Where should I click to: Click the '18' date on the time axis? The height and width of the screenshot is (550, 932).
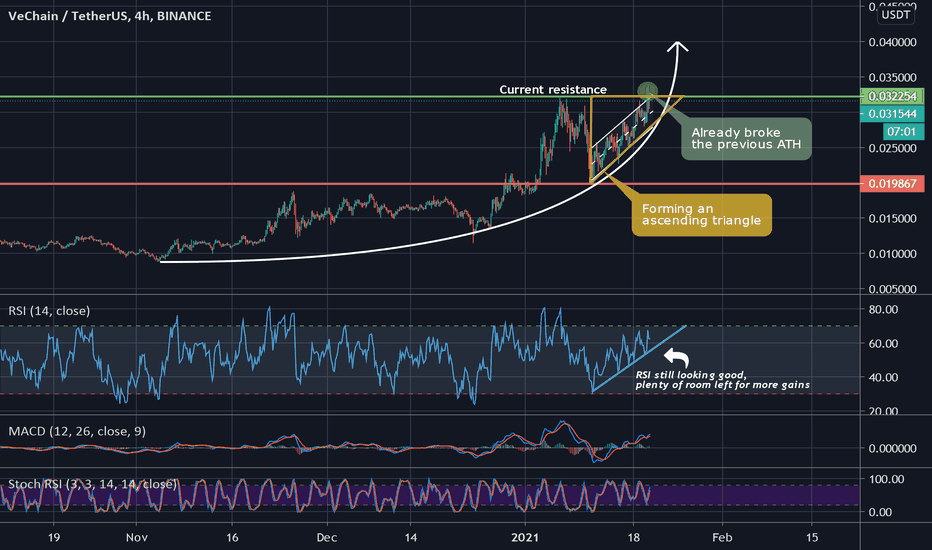point(634,538)
